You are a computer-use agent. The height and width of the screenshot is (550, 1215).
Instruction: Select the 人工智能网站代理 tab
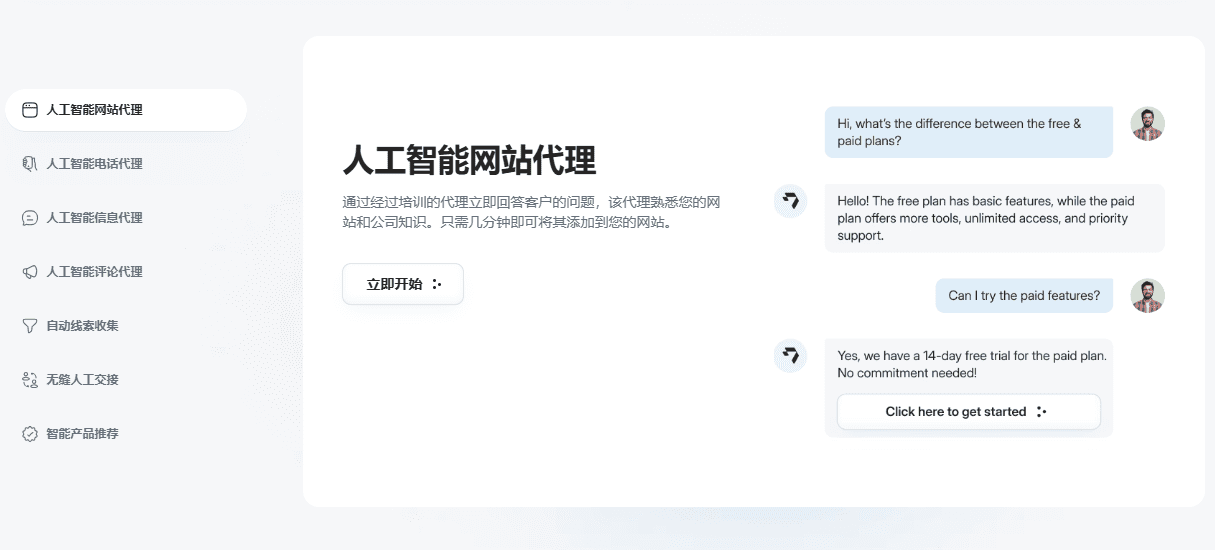[x=126, y=110]
